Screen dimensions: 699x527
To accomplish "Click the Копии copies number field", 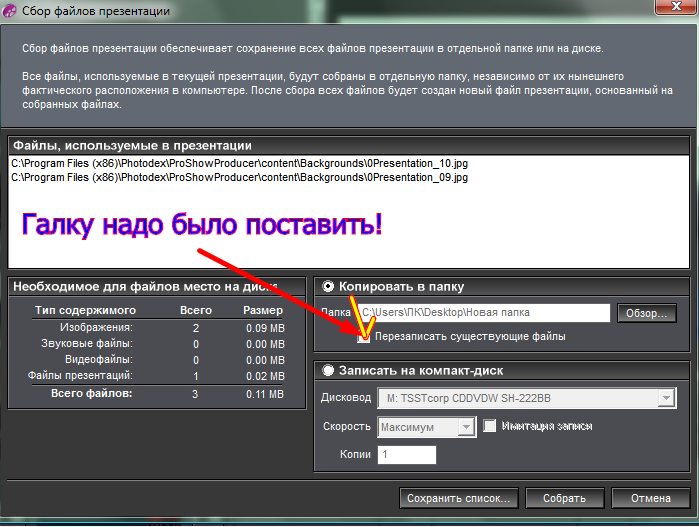I will click(407, 455).
